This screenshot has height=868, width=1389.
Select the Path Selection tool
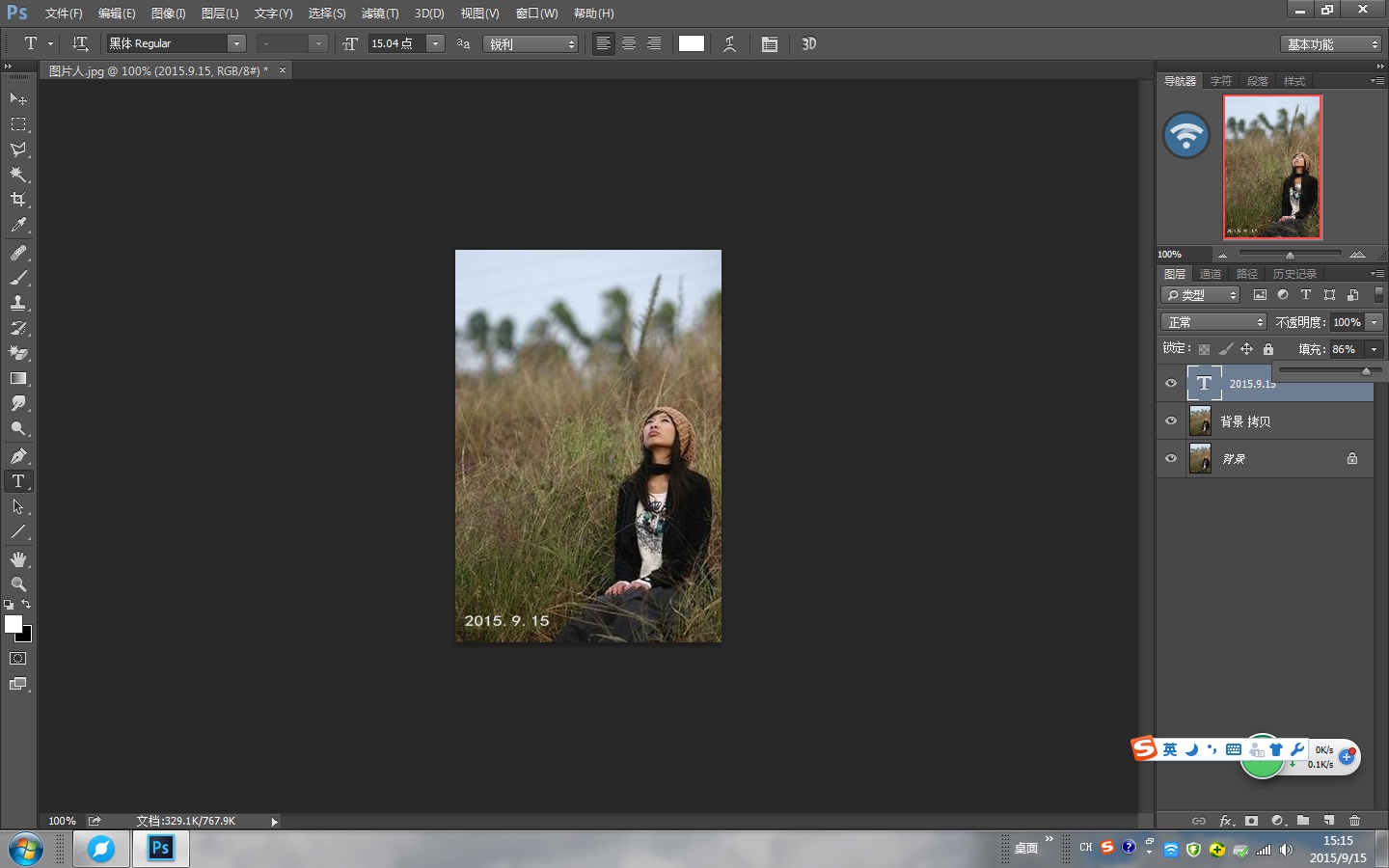click(18, 506)
